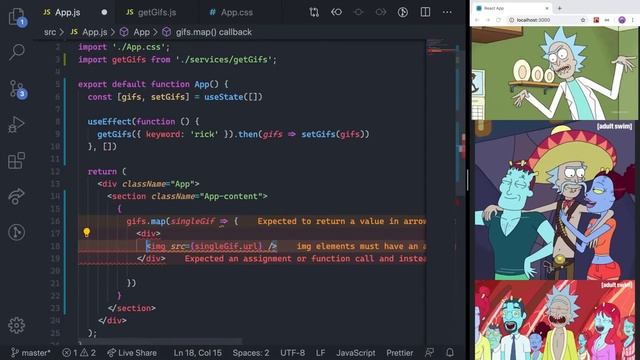
Task: Open the Manage gear menu
Action: 17,325
